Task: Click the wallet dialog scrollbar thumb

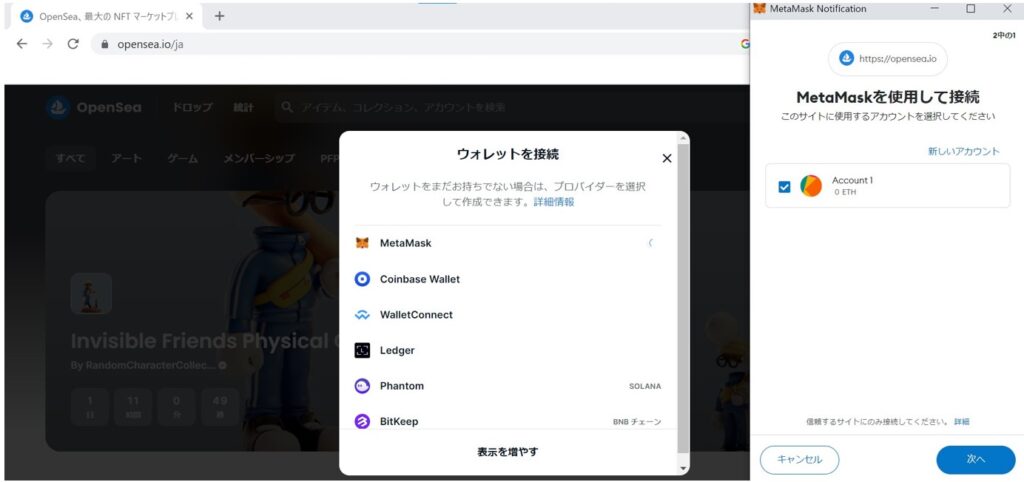Action: (683, 298)
